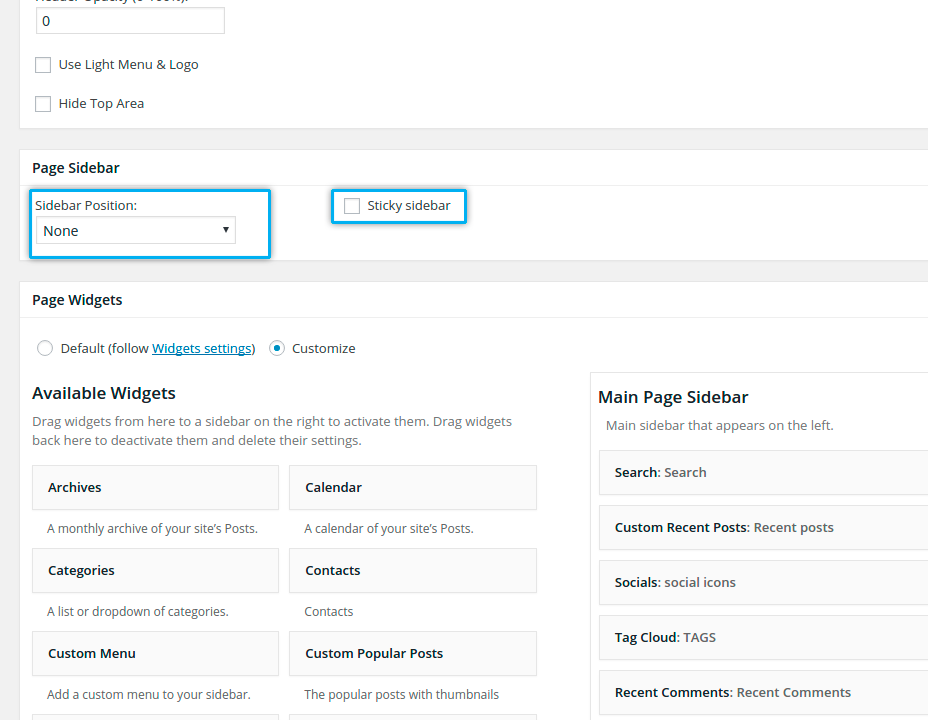Image resolution: width=928 pixels, height=720 pixels.
Task: Open the Sidebar Position dropdown
Action: click(x=136, y=231)
